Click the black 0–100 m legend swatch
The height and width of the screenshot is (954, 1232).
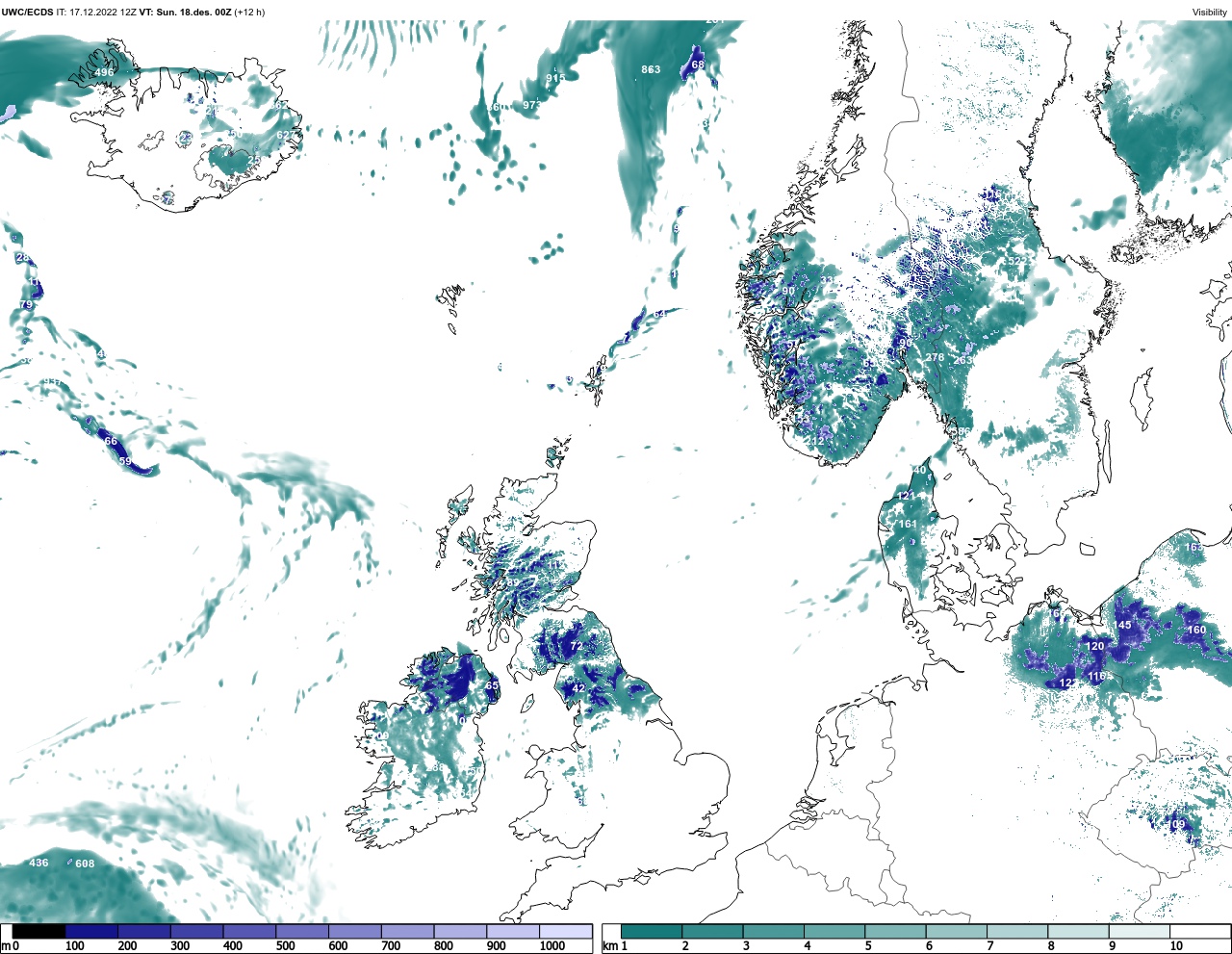click(x=38, y=931)
